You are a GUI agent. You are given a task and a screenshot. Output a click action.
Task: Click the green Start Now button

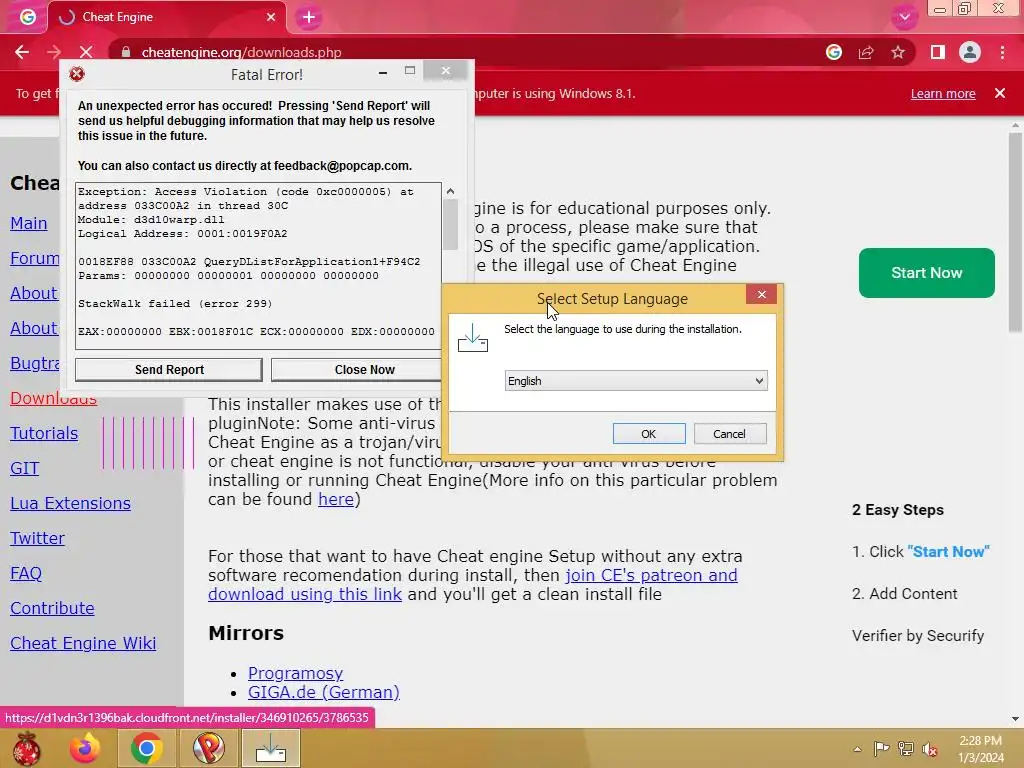[927, 273]
